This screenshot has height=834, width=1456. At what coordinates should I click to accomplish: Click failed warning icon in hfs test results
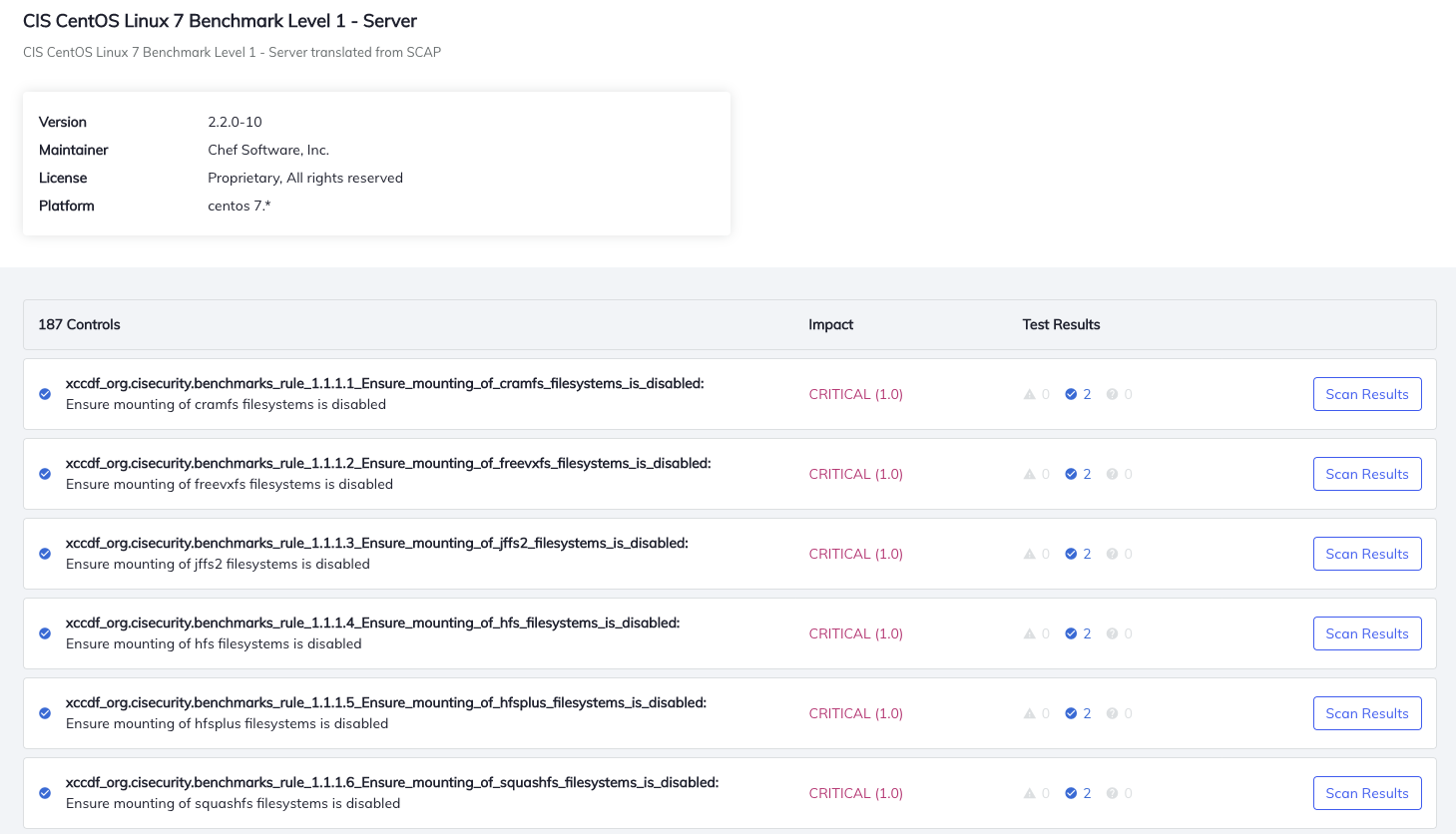(x=1030, y=633)
